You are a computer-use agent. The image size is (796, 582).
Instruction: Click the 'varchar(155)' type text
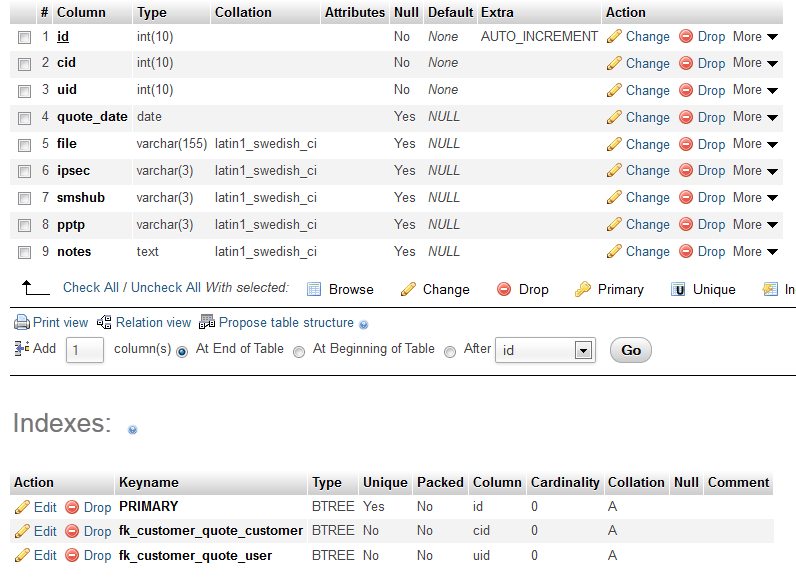click(x=172, y=144)
